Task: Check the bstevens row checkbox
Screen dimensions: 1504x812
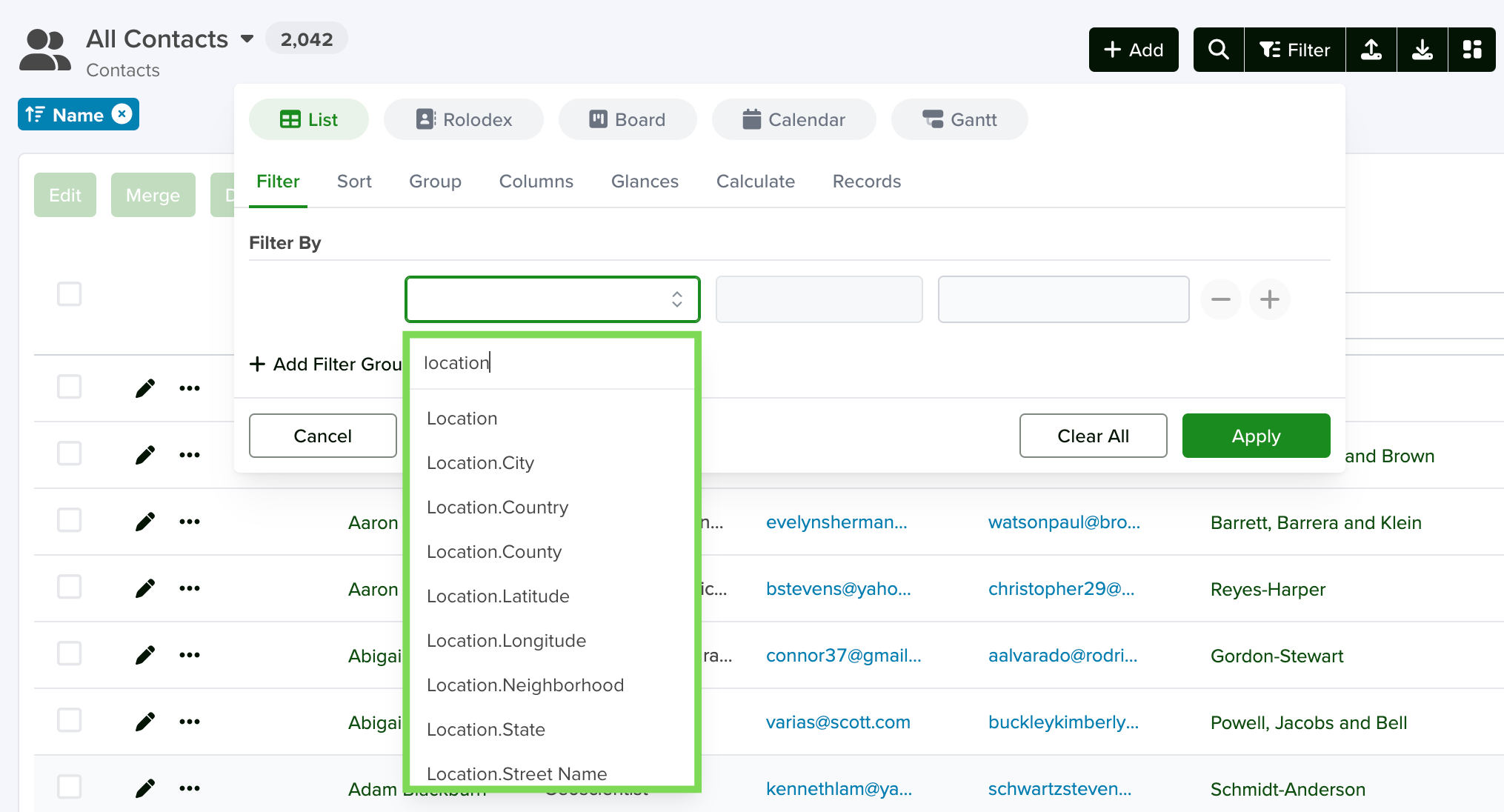Action: (x=70, y=587)
